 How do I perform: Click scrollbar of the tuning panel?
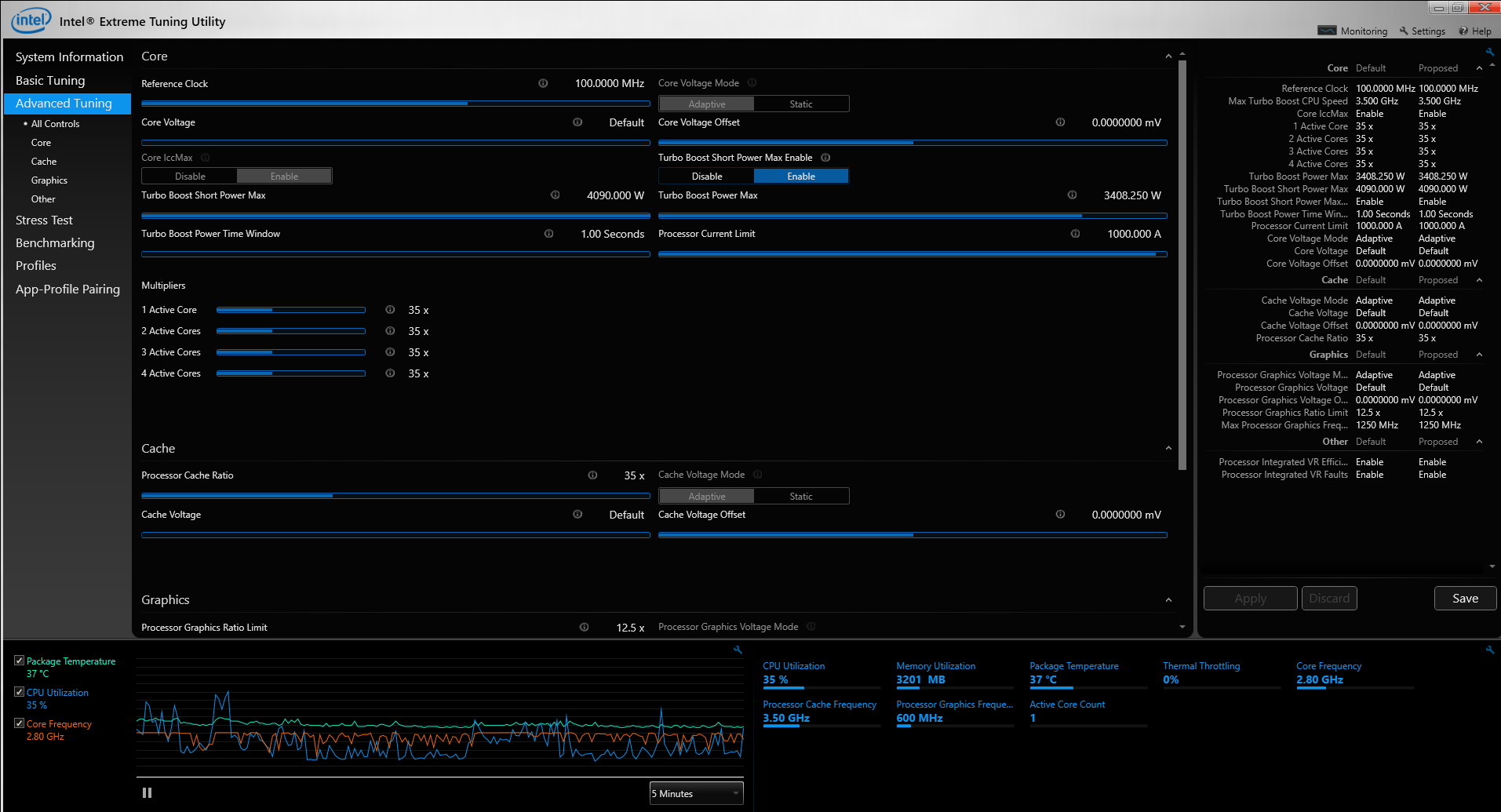tap(1182, 267)
